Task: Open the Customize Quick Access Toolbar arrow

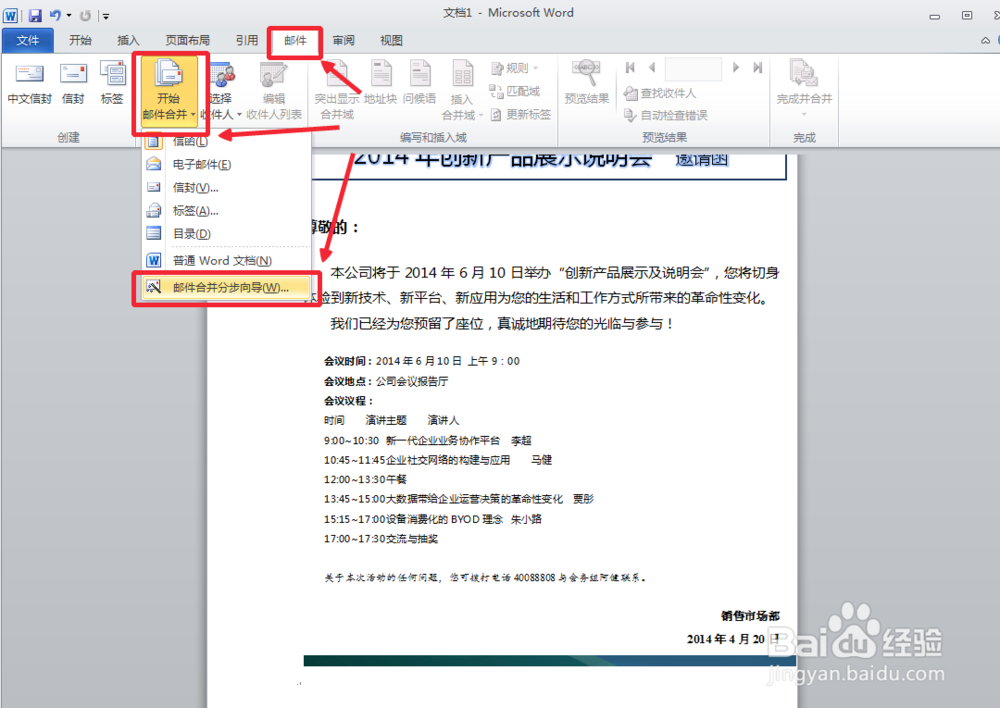Action: [x=106, y=16]
